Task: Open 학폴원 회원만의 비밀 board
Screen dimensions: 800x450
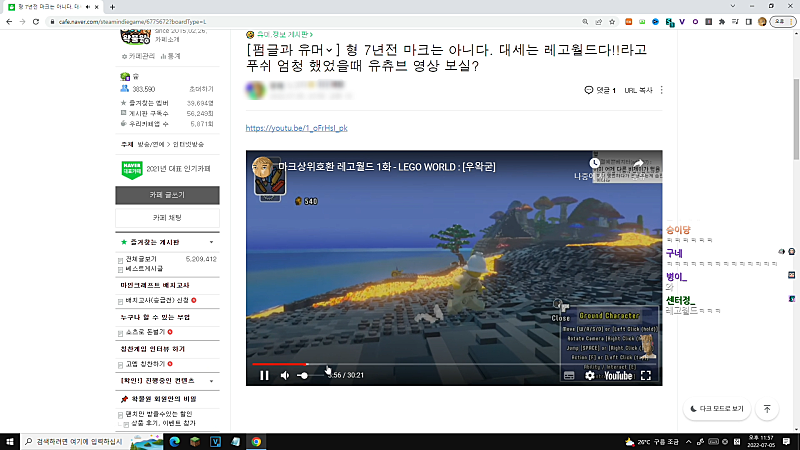Action: coord(163,399)
